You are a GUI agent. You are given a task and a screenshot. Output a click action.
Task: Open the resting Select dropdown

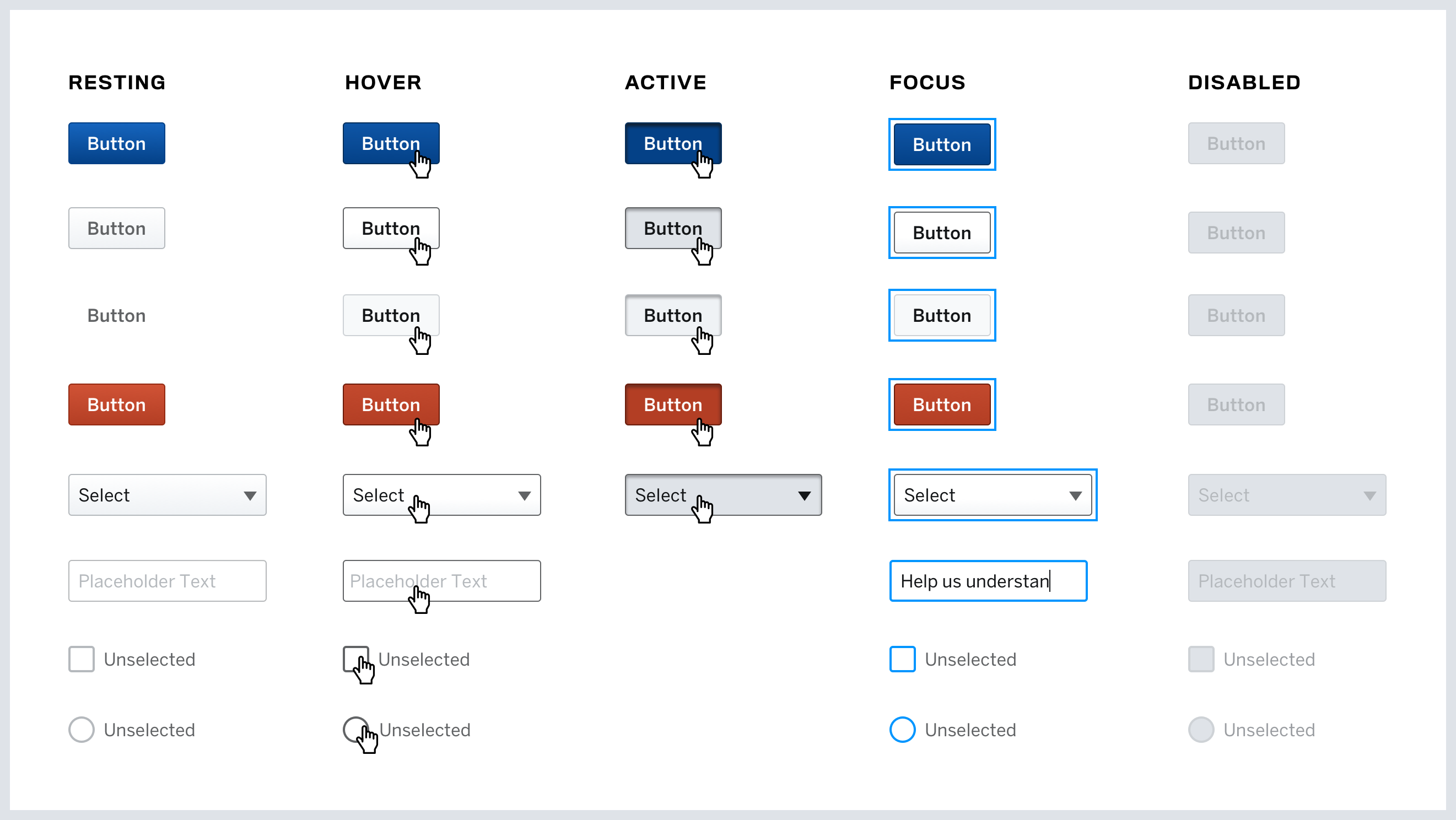[168, 495]
